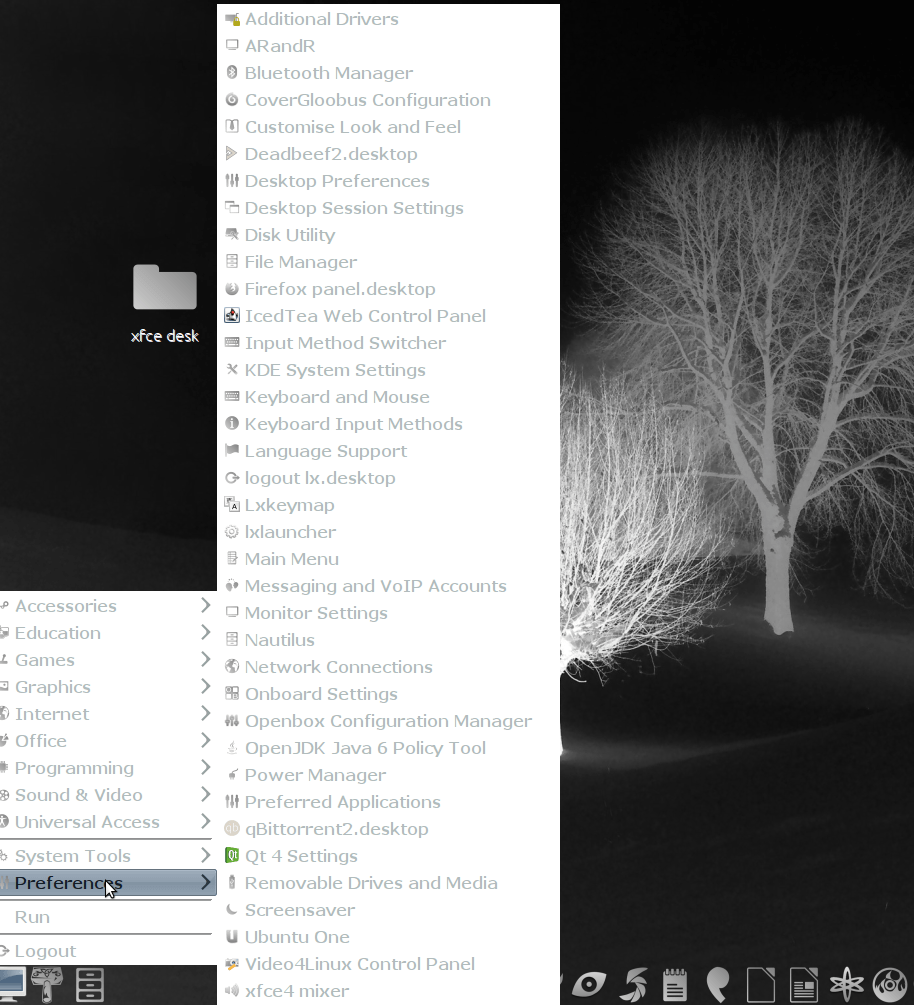Expand the Programming submenu arrow

205,767
